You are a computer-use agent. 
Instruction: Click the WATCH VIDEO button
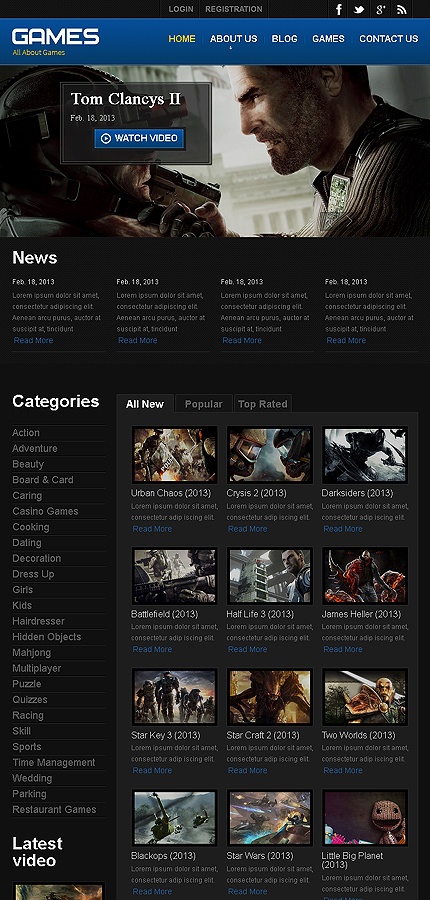click(140, 138)
